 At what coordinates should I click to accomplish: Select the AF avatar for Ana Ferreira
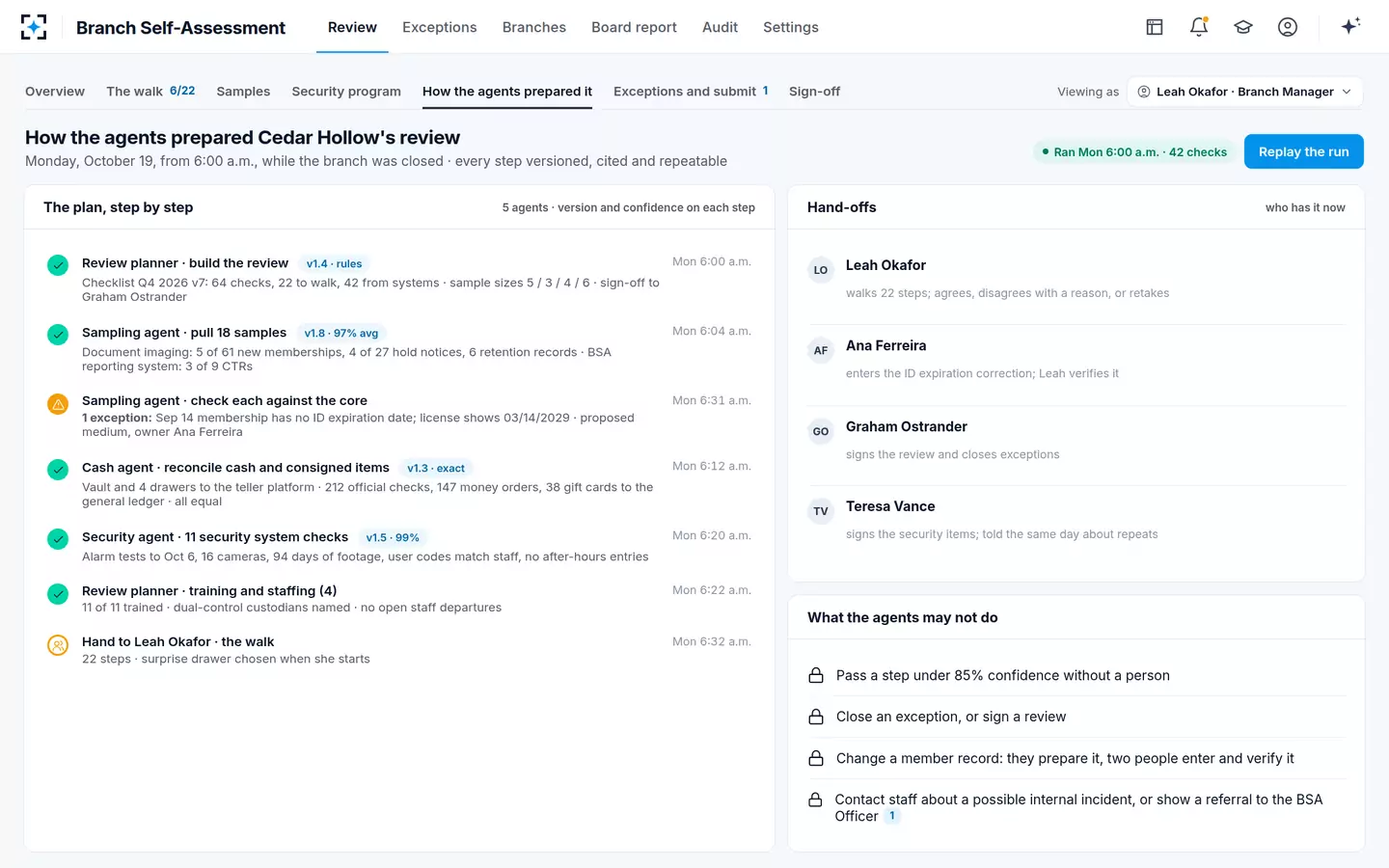(x=821, y=350)
